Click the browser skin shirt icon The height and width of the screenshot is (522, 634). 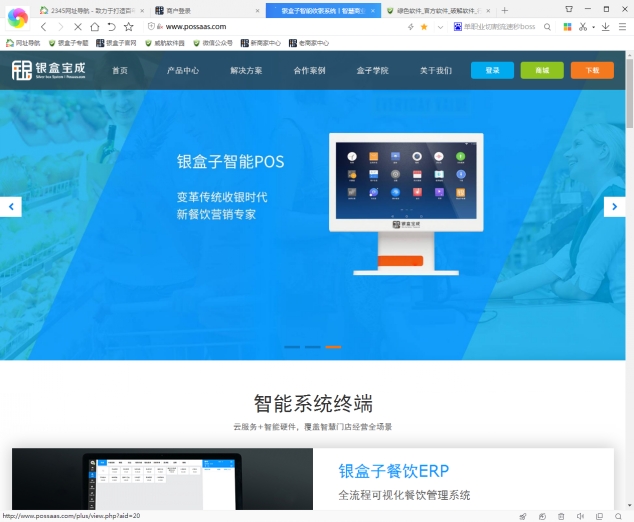[569, 9]
